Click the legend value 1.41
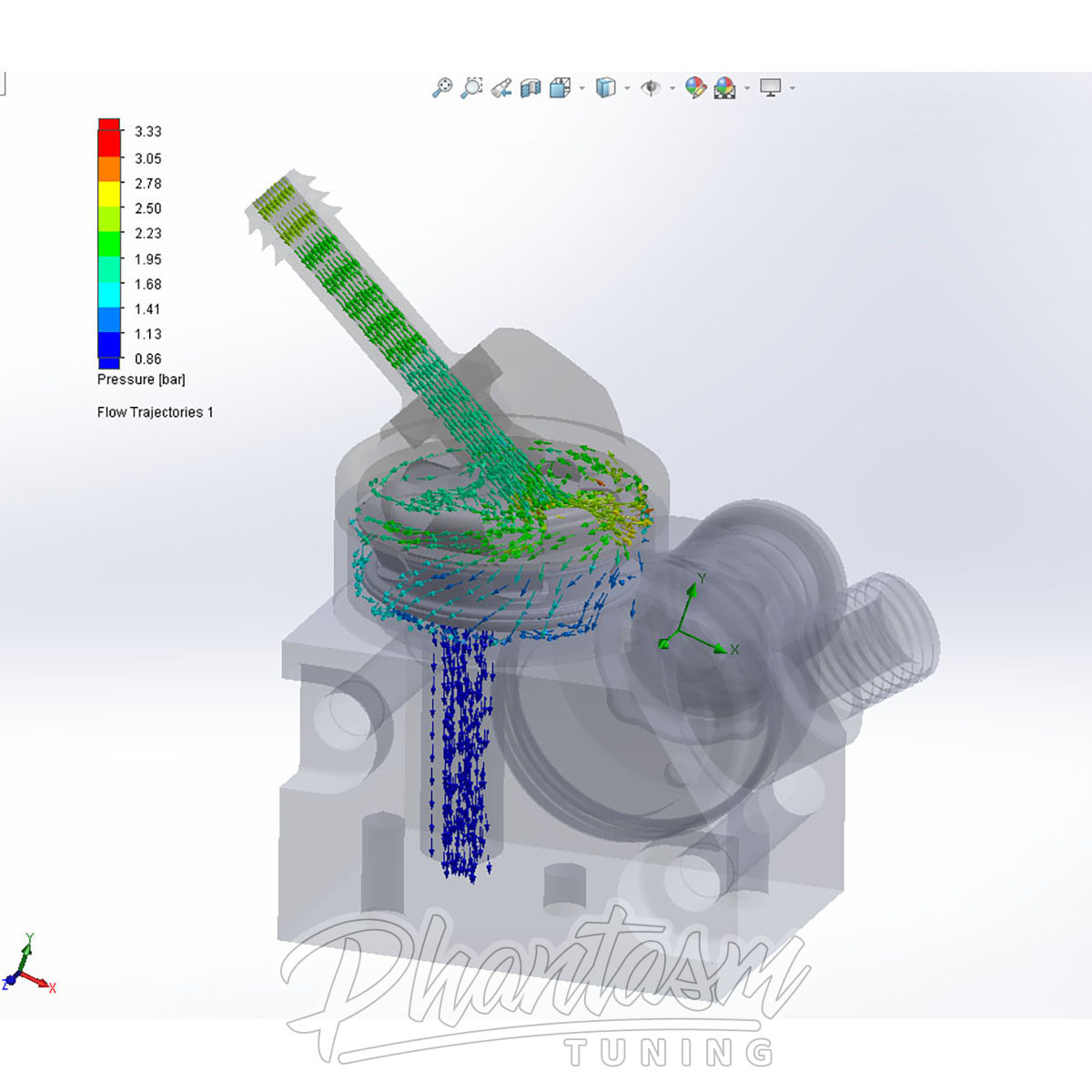This screenshot has height=1092, width=1092. pos(148,309)
